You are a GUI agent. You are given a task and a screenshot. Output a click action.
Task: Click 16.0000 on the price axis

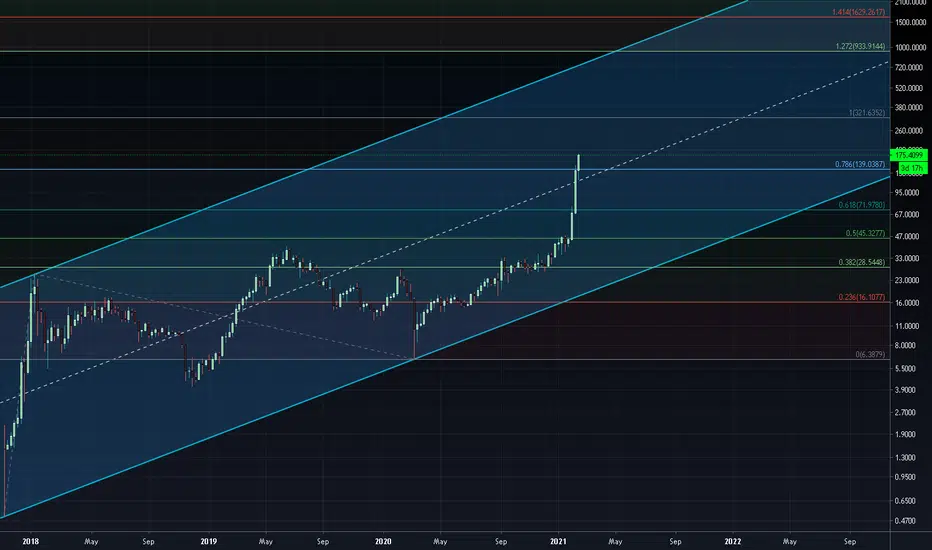[x=908, y=303]
